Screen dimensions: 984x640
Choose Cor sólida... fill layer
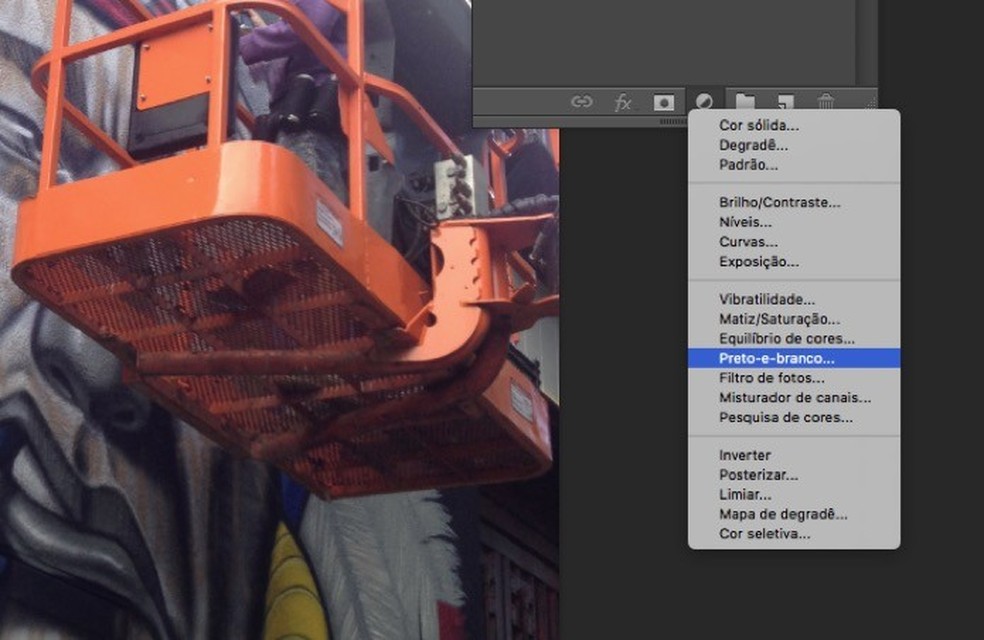[794, 125]
